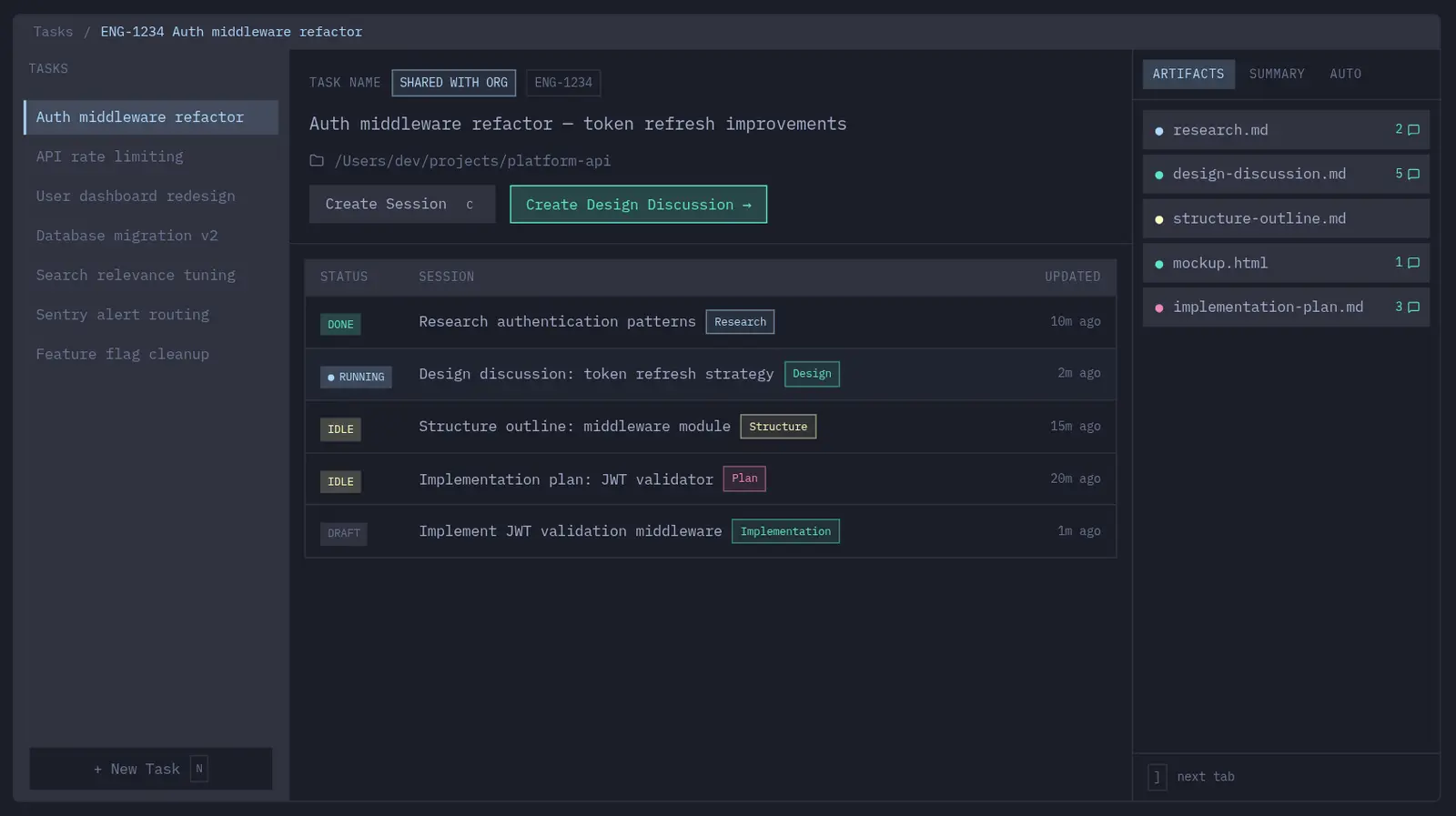Click the Tasks breadcrumb link

(53, 32)
